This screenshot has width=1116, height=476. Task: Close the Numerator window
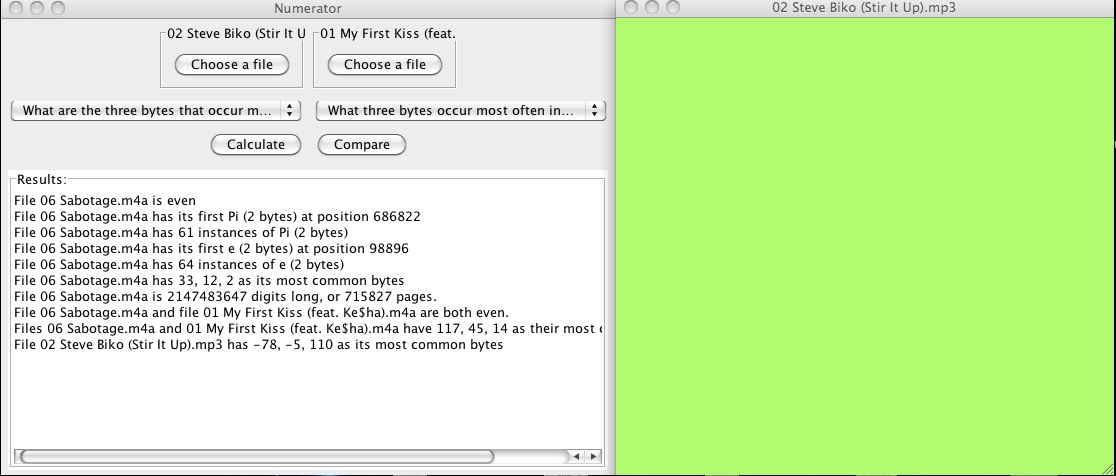(x=16, y=8)
